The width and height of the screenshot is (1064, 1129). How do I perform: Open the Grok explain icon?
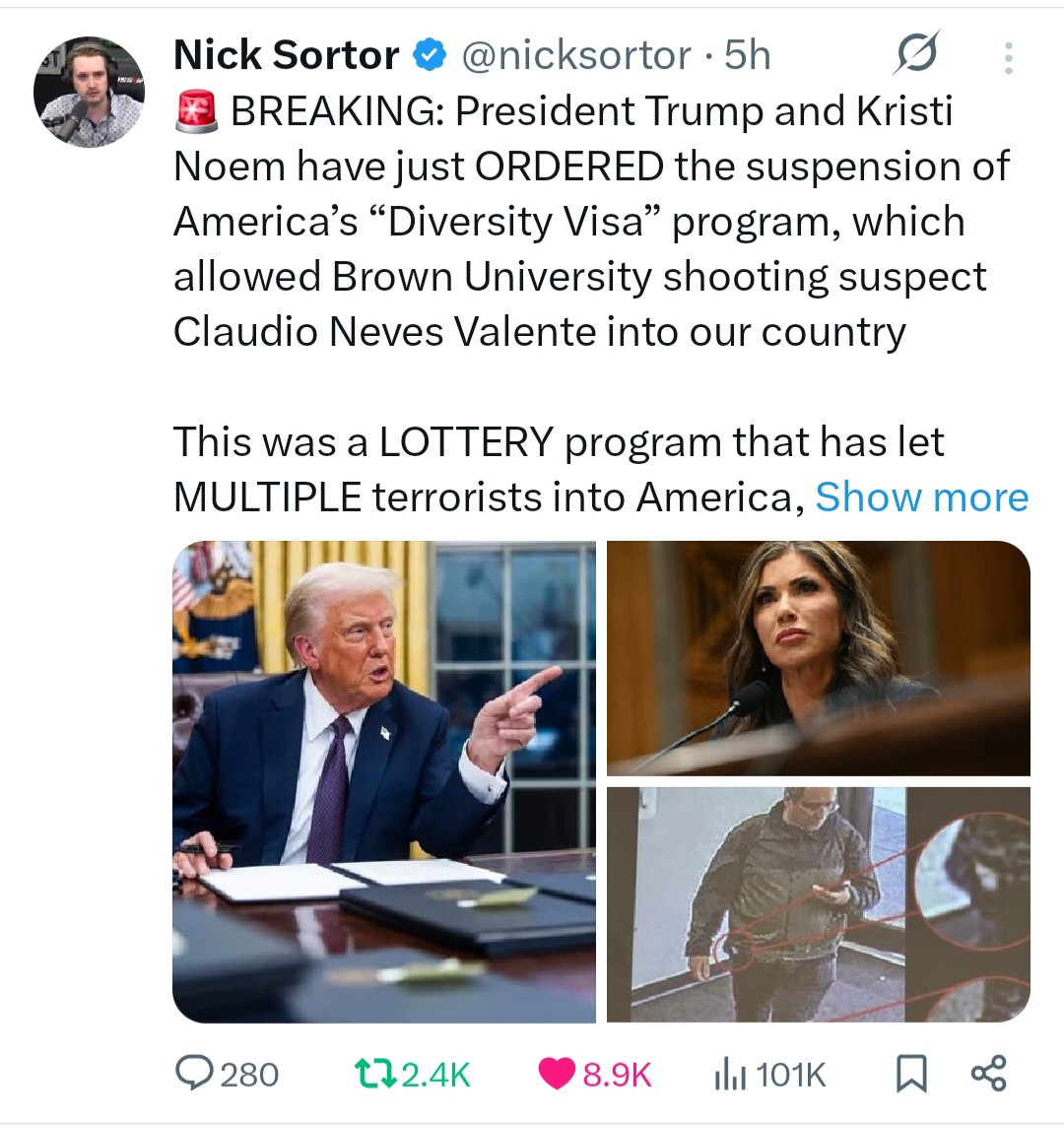[916, 52]
